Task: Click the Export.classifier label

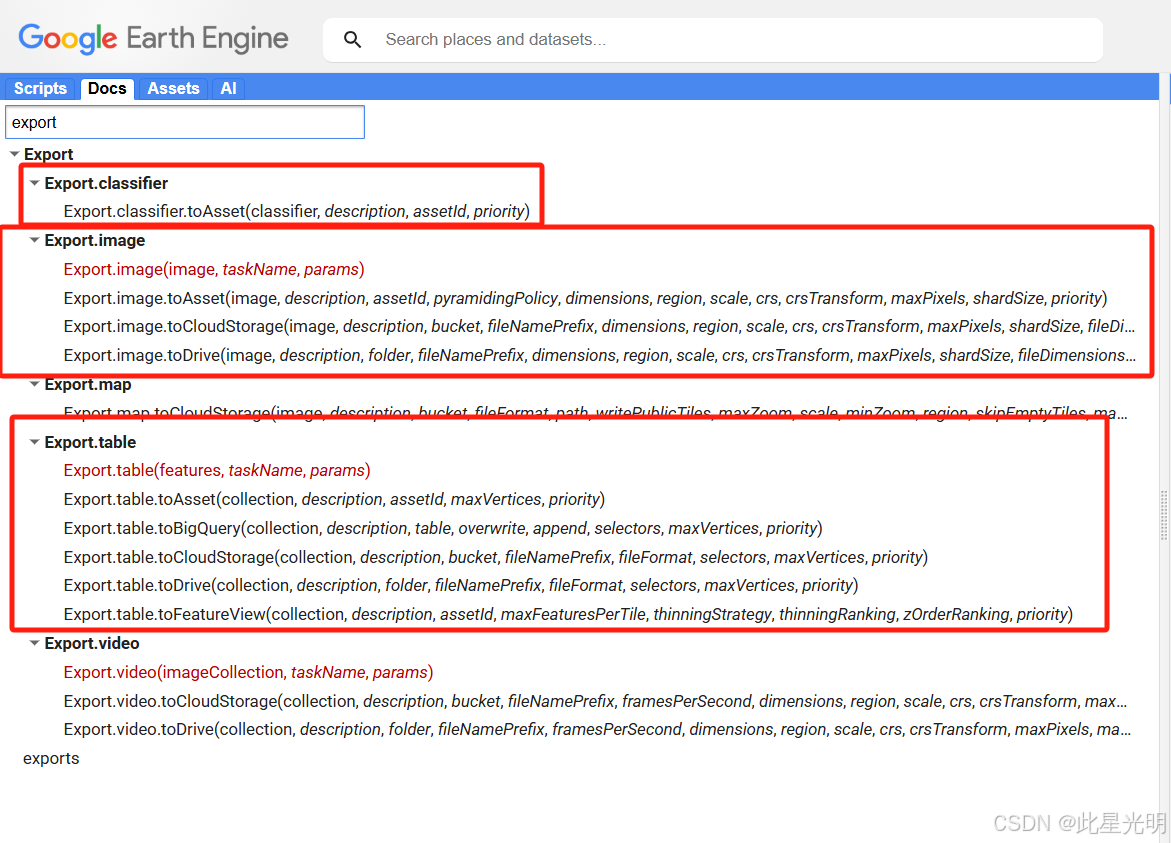Action: tap(106, 183)
